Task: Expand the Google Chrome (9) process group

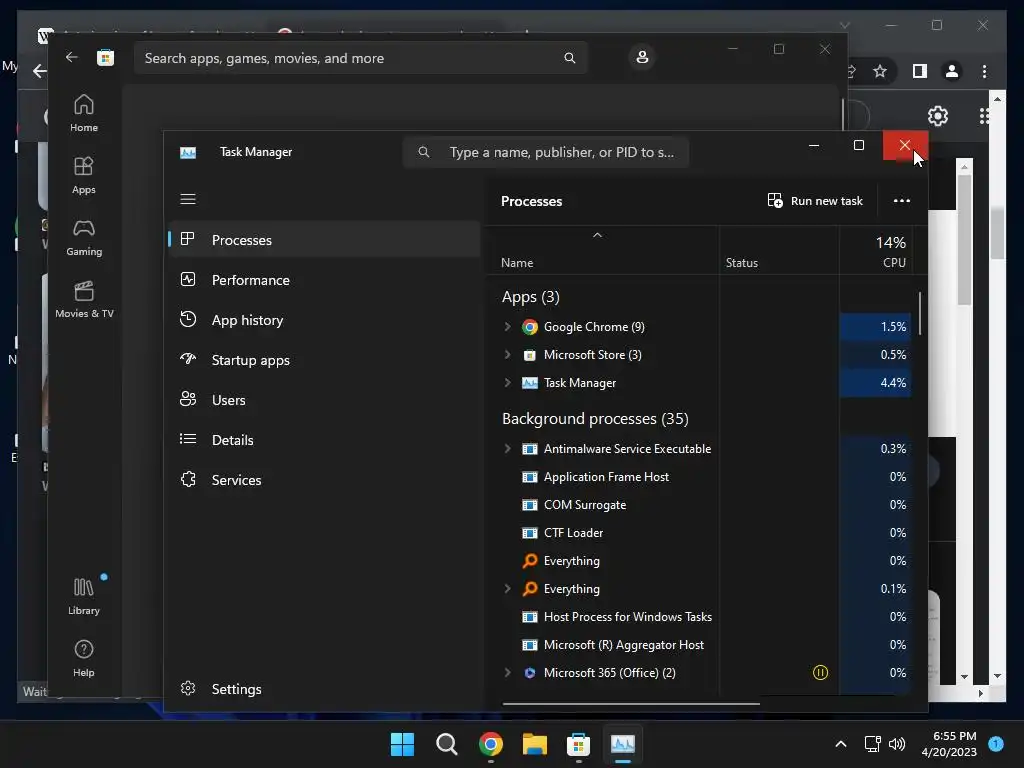Action: [x=507, y=327]
